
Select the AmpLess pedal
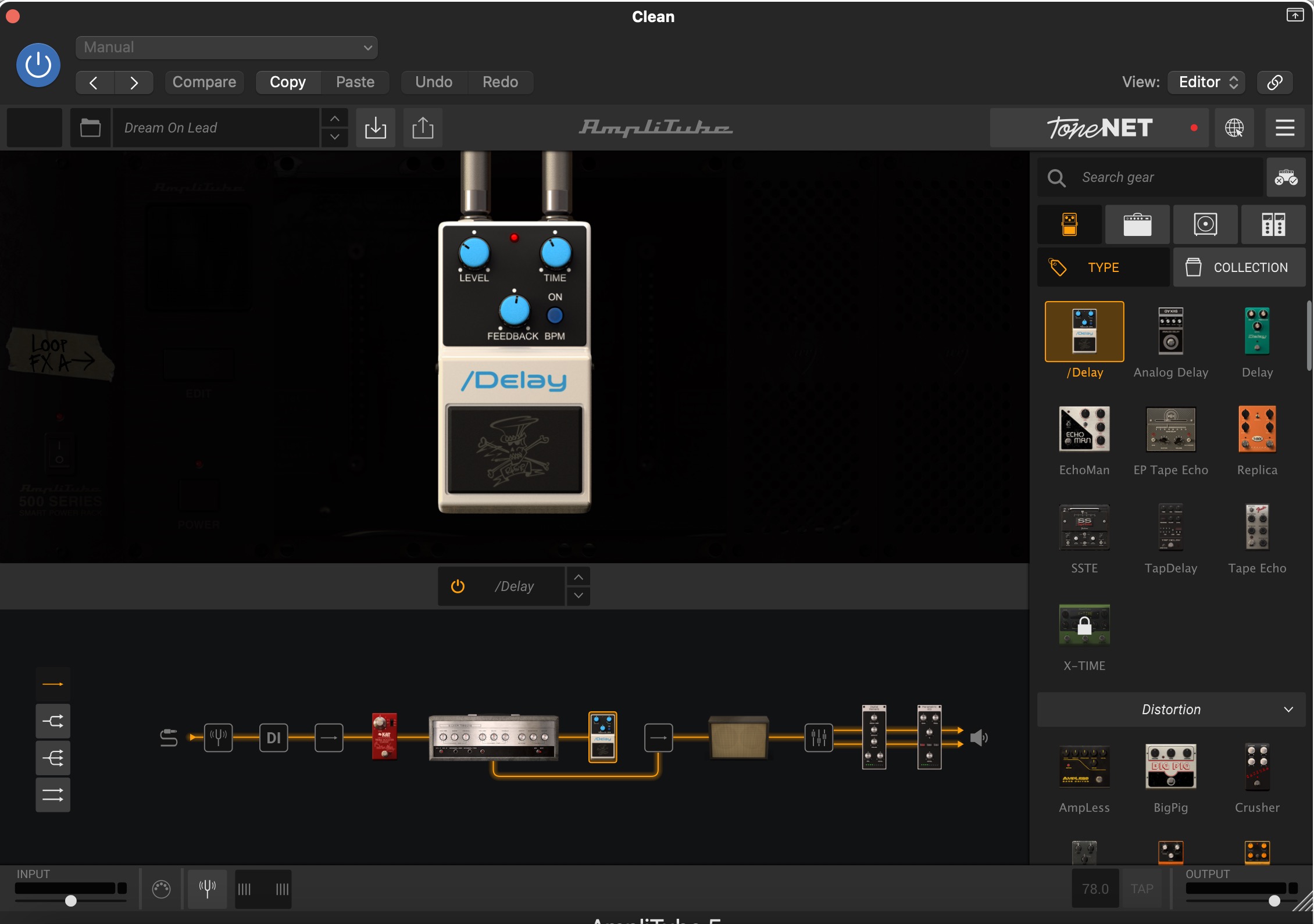[x=1084, y=767]
